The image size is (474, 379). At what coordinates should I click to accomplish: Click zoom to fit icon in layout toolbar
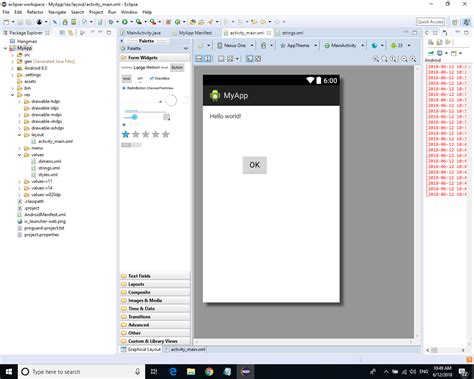pyautogui.click(x=384, y=59)
